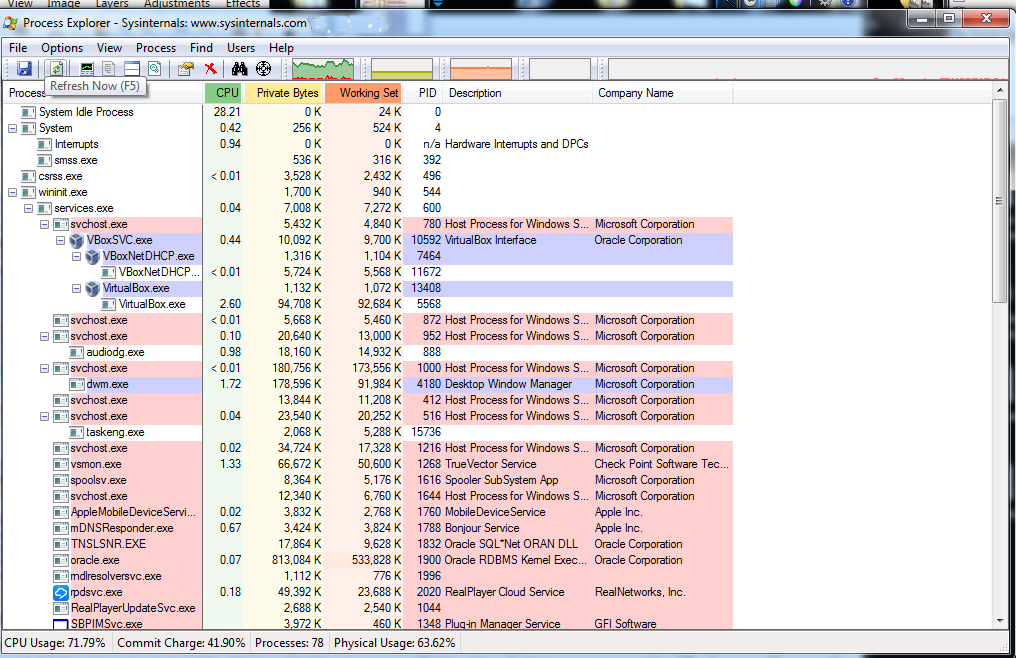Screen dimensions: 1016x658
Task: Collapse the VirtualBox.exe parent node
Action: tap(76, 288)
